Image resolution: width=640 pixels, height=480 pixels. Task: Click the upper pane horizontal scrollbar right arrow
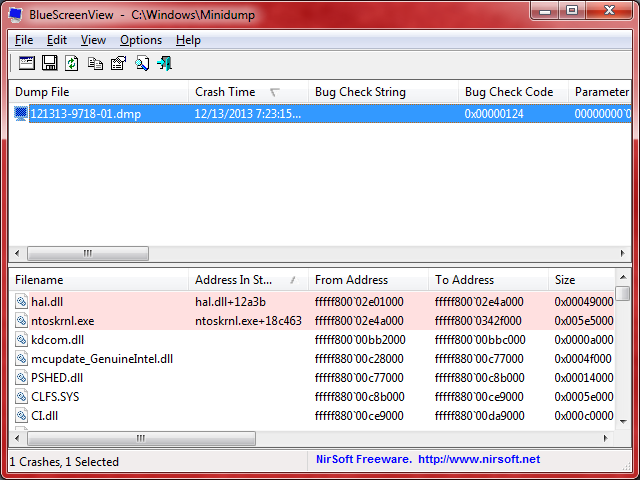pos(624,254)
